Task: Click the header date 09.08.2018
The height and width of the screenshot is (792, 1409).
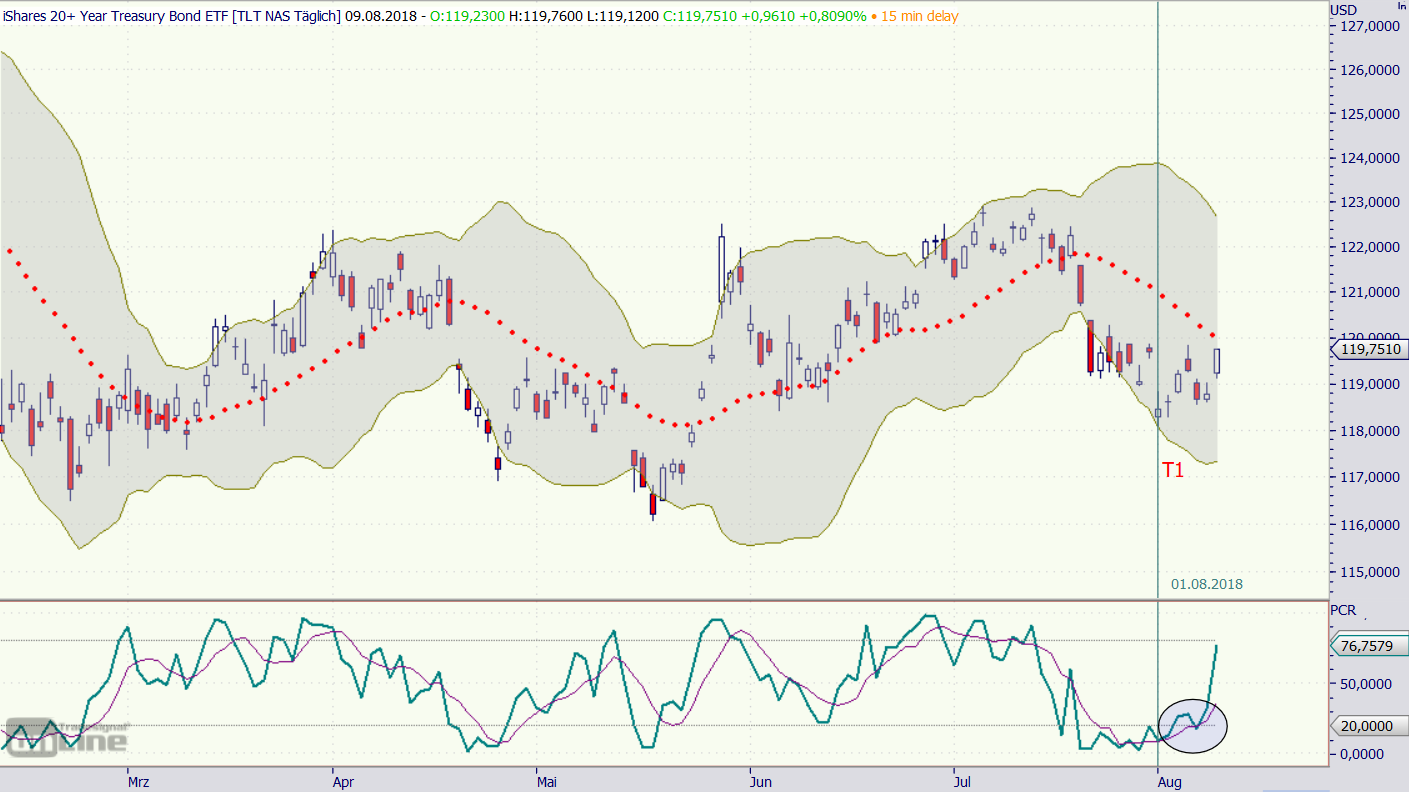Action: coord(380,16)
